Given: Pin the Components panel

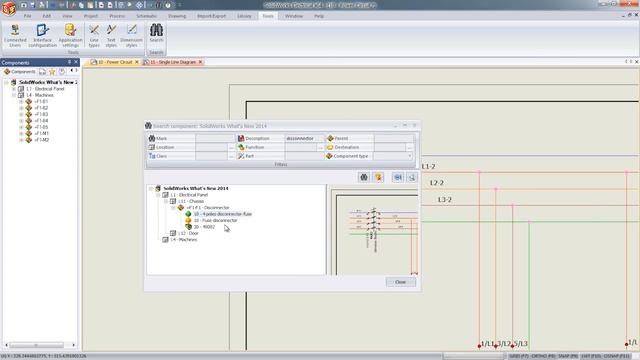Looking at the screenshot, I should (x=69, y=62).
